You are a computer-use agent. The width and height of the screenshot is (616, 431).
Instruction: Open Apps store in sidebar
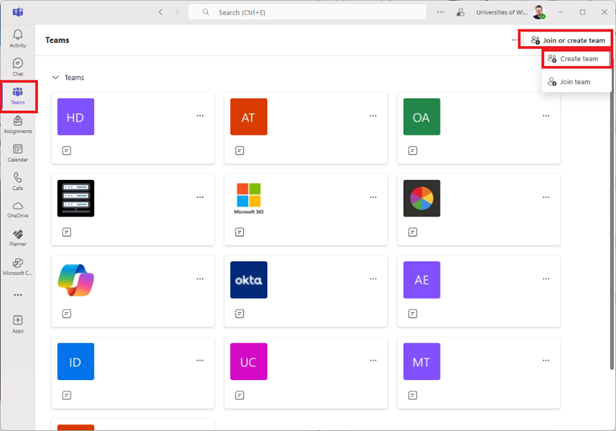click(x=18, y=323)
